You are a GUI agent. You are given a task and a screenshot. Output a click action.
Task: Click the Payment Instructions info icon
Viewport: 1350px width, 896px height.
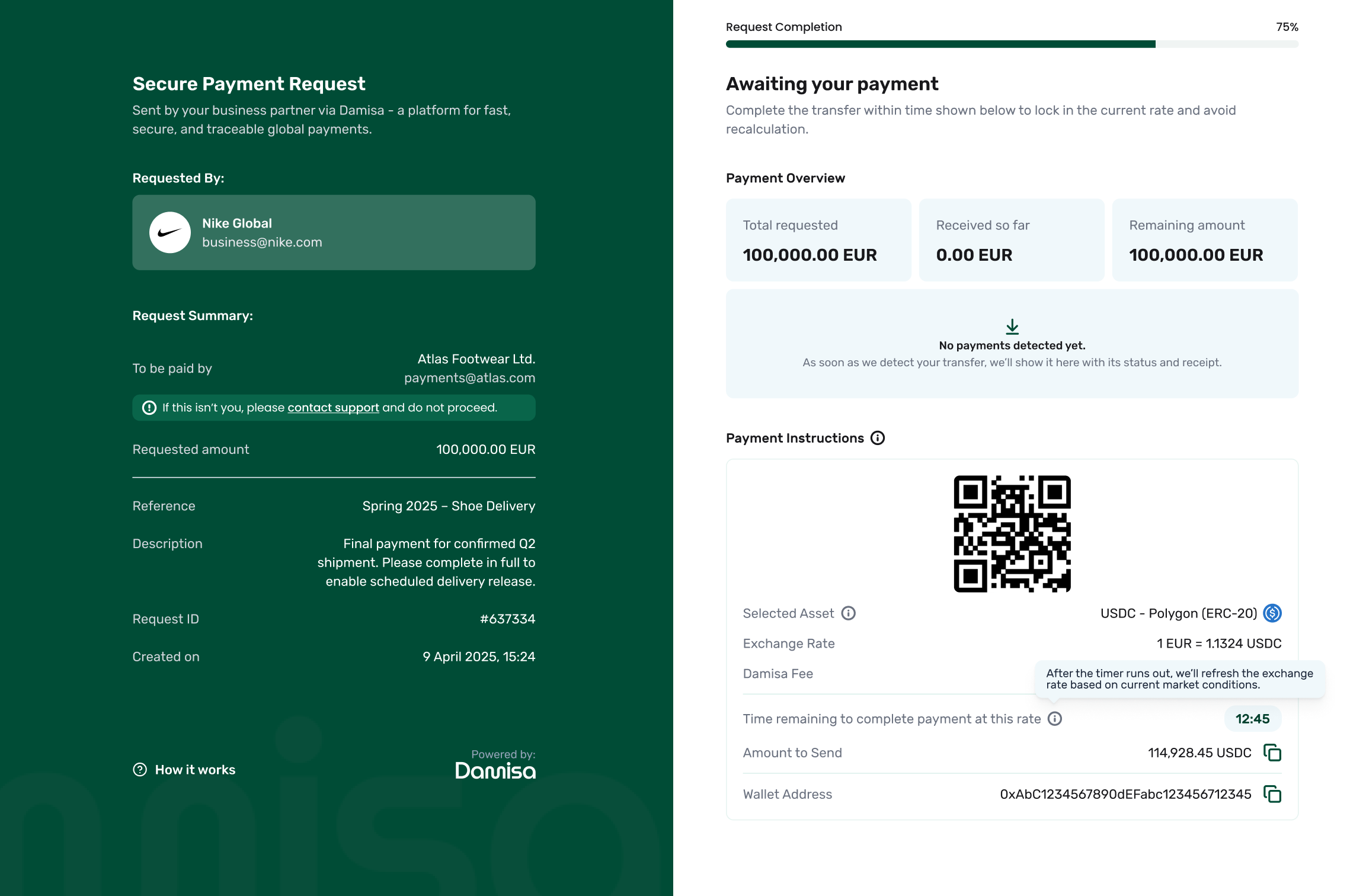click(878, 438)
